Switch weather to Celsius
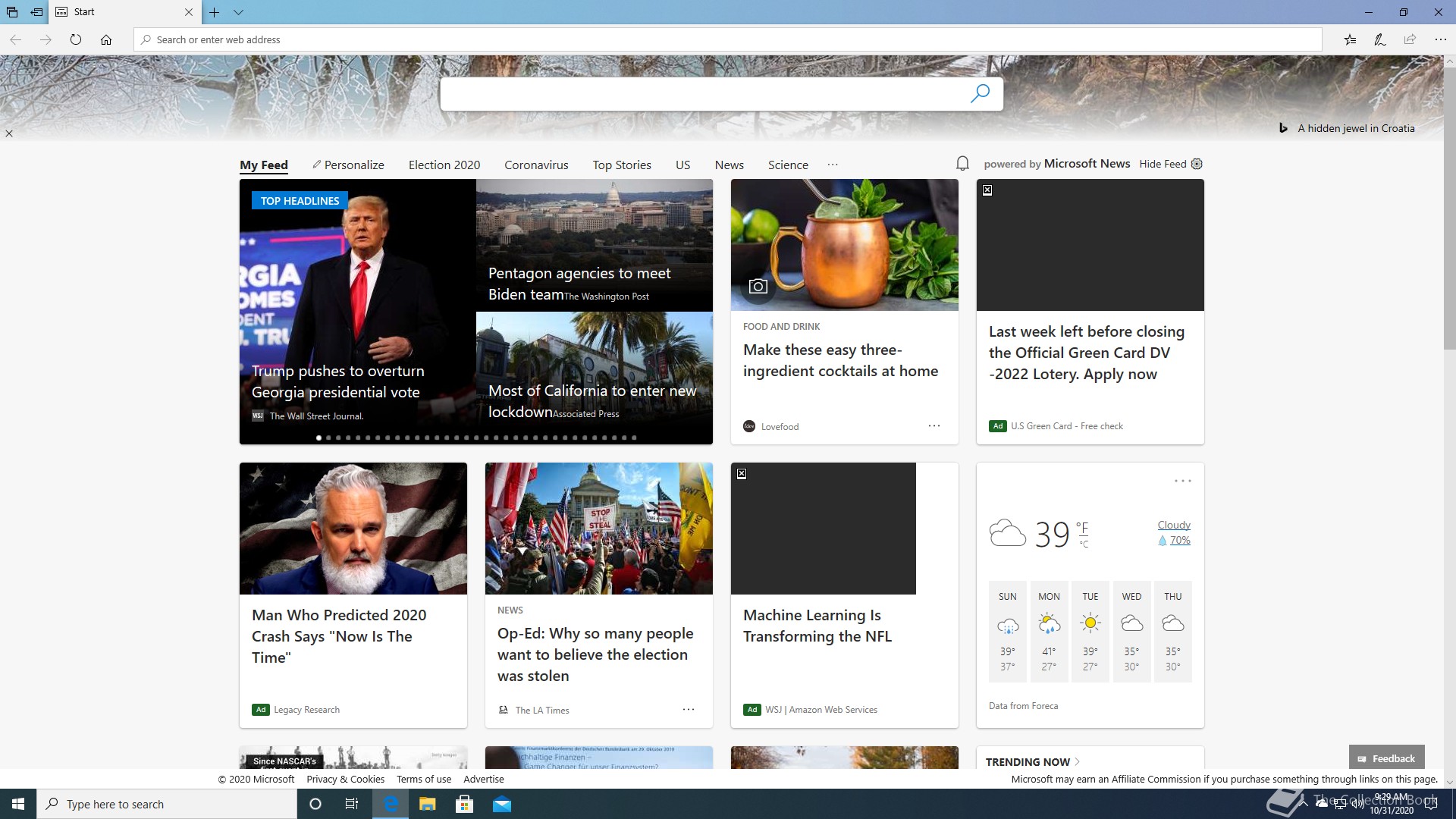 click(x=1084, y=544)
